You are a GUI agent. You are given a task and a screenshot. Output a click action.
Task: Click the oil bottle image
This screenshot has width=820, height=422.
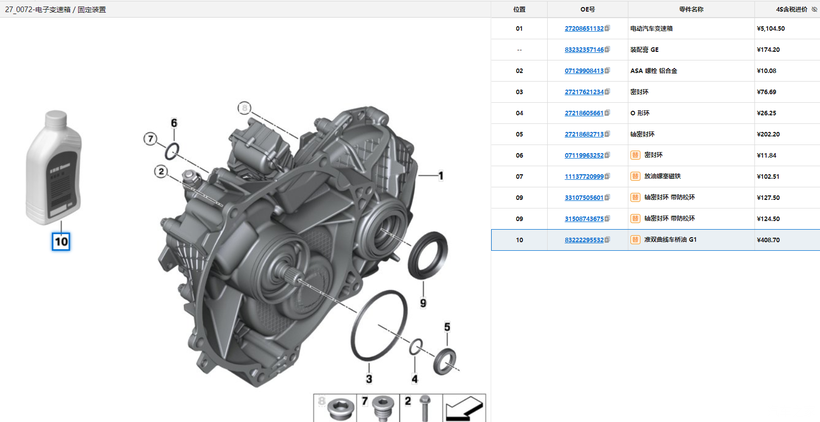[53, 167]
